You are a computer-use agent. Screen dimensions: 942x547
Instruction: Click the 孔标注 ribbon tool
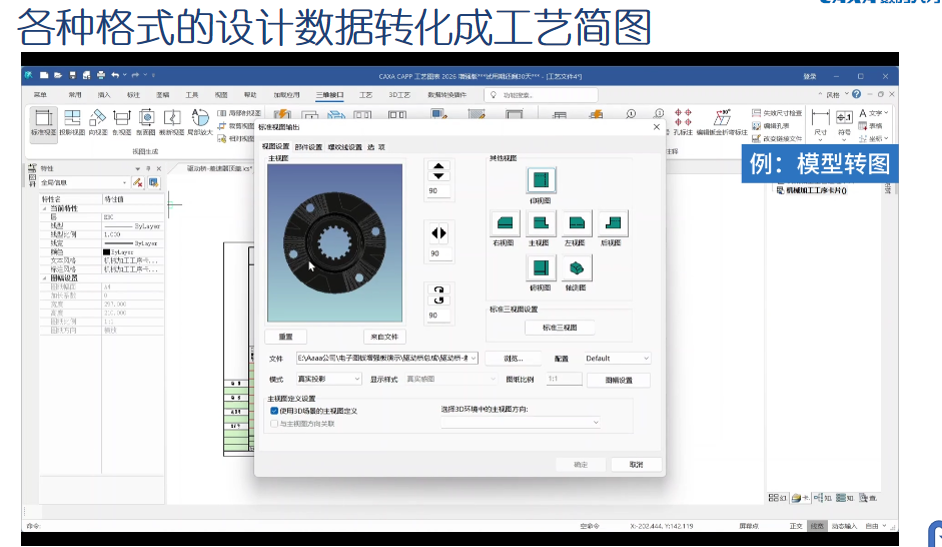682,122
